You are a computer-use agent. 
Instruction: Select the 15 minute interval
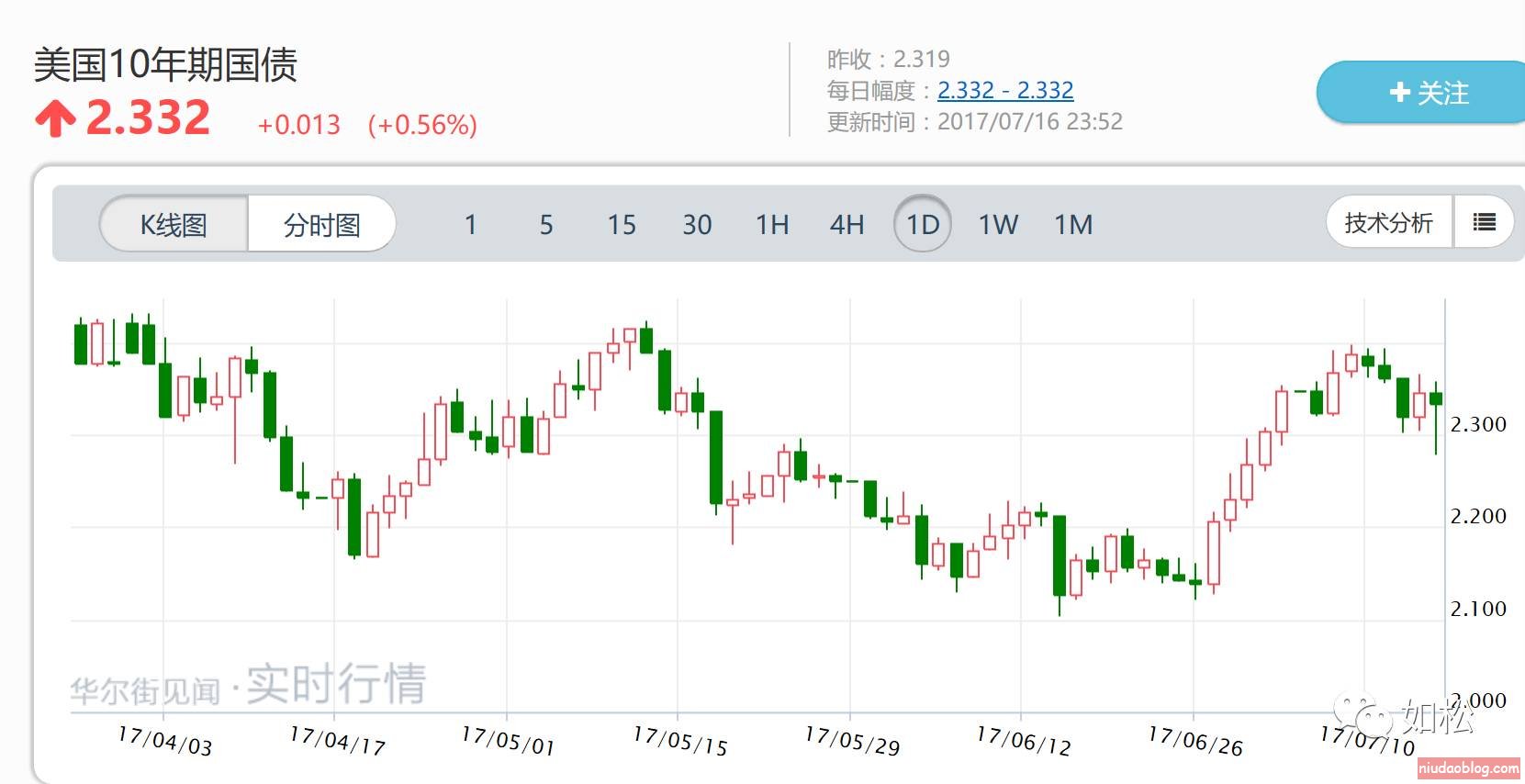[x=622, y=224]
